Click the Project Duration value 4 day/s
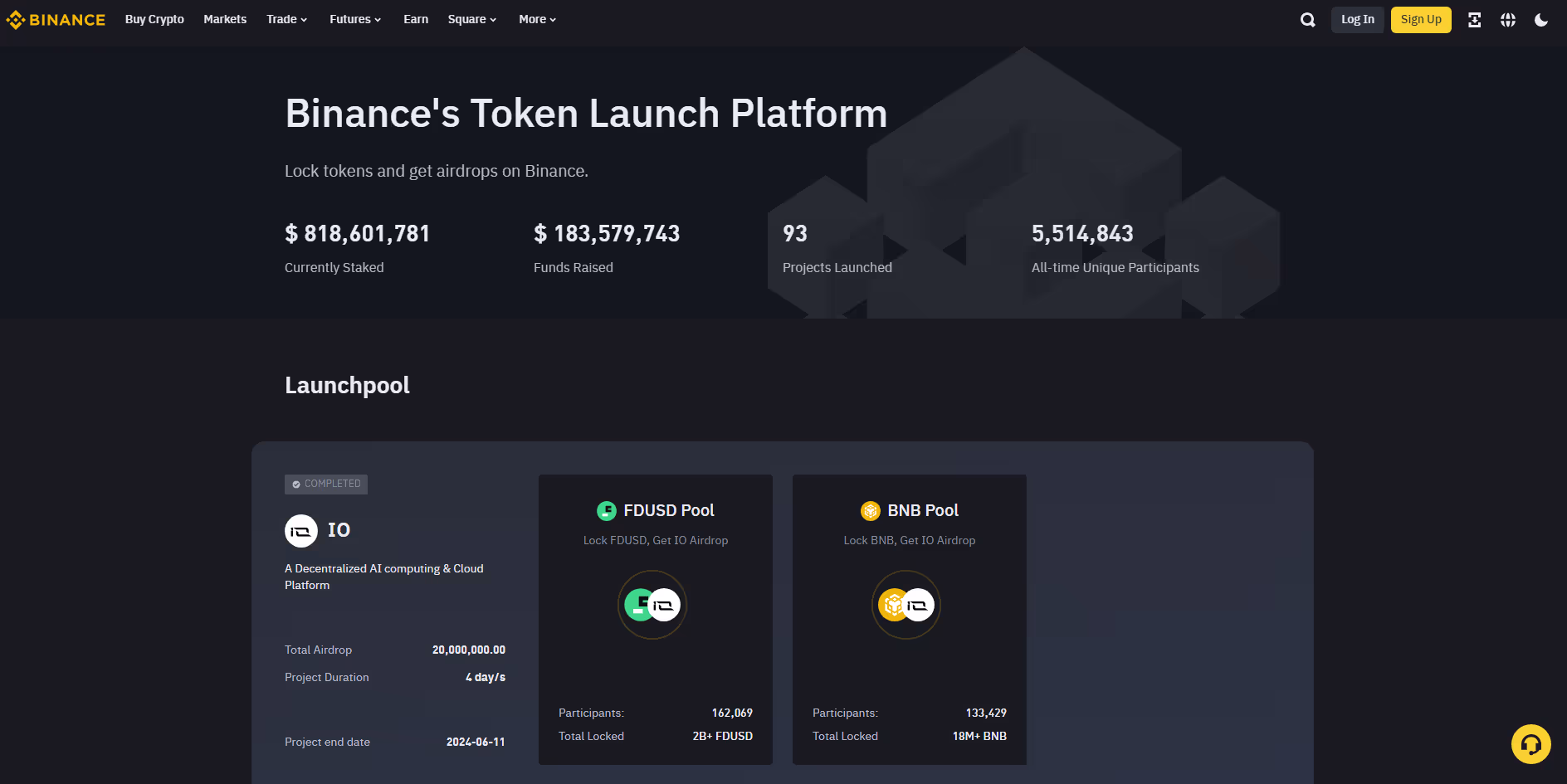Viewport: 1567px width, 784px height. coord(486,677)
